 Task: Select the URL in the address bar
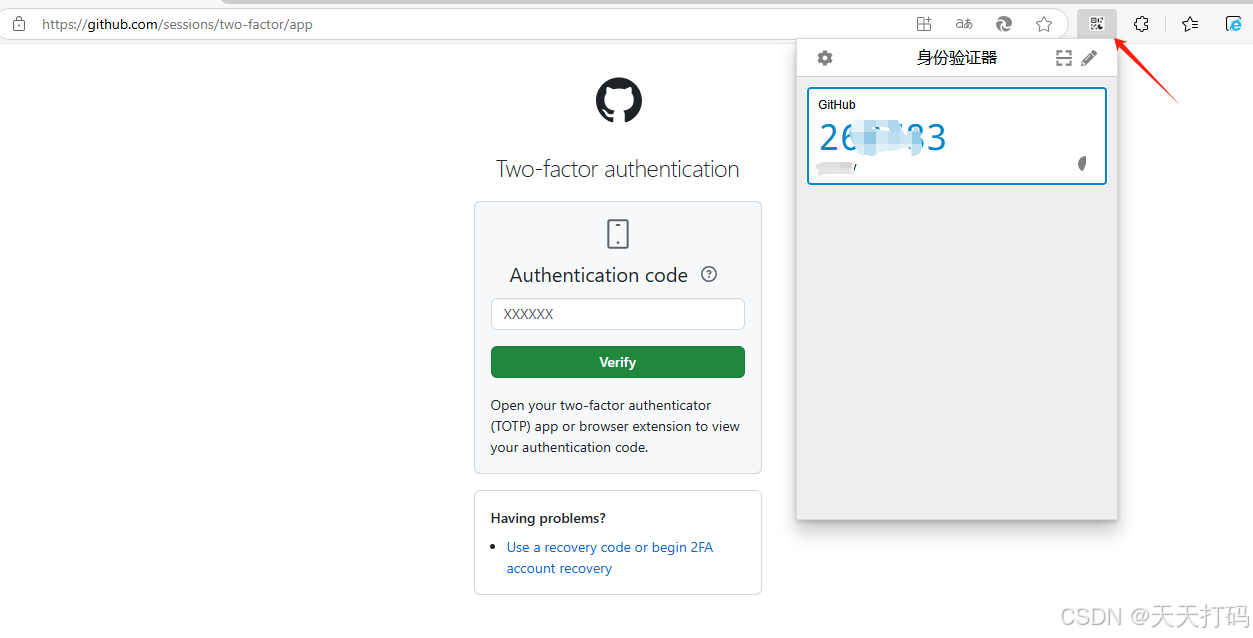click(177, 23)
